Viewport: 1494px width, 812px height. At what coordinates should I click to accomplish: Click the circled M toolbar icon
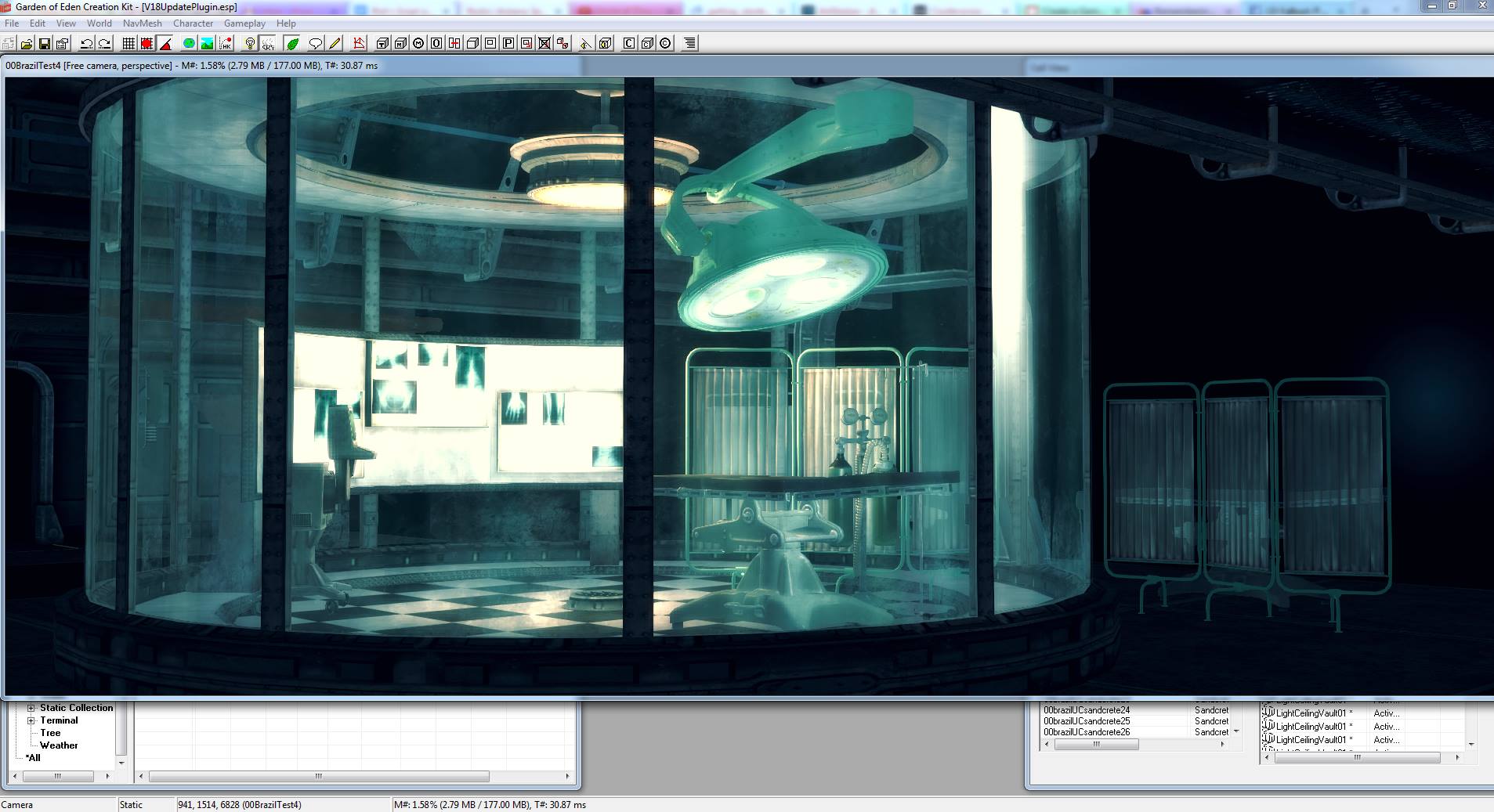(x=418, y=43)
